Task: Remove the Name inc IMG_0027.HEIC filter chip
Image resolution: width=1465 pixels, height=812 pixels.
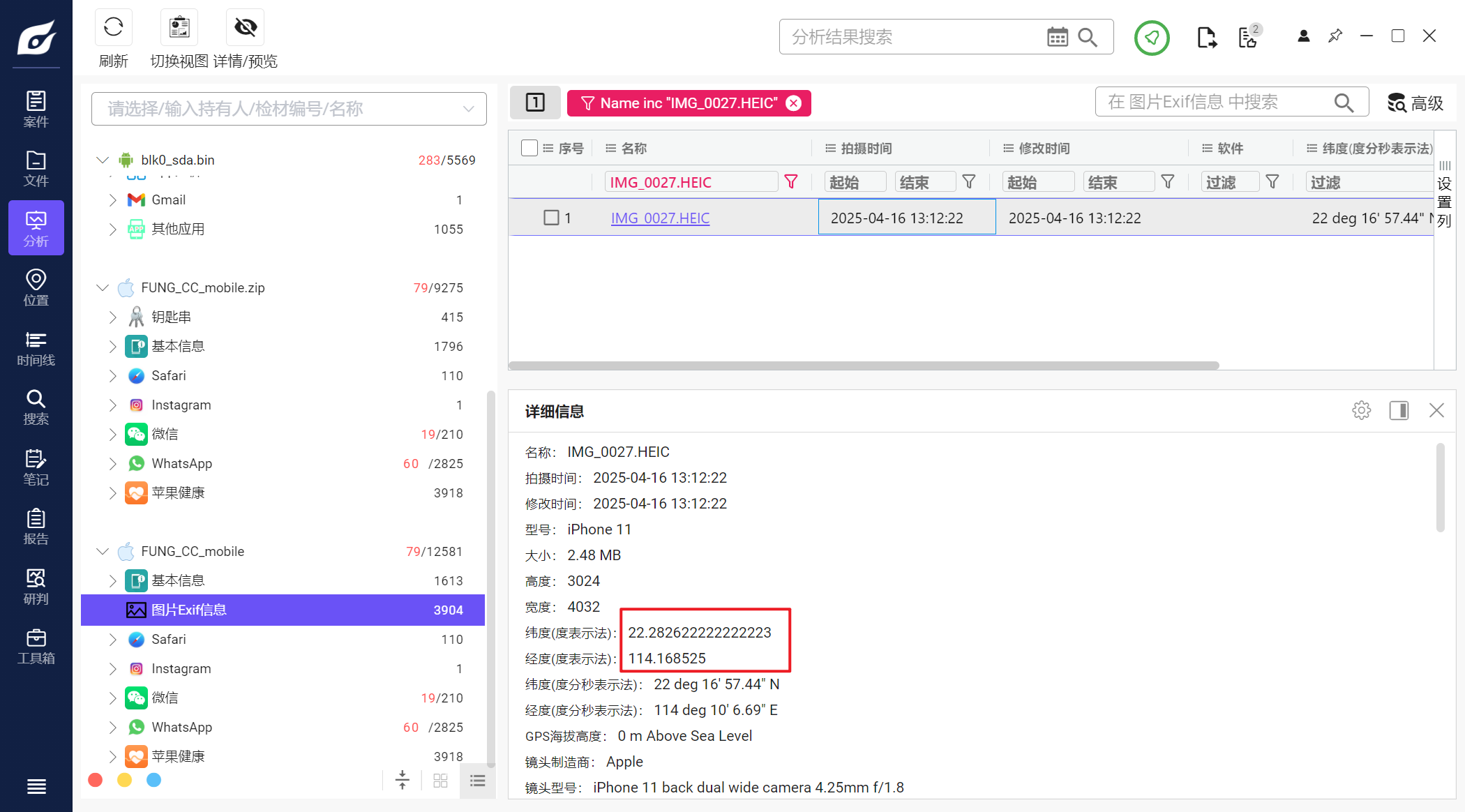Action: [794, 103]
